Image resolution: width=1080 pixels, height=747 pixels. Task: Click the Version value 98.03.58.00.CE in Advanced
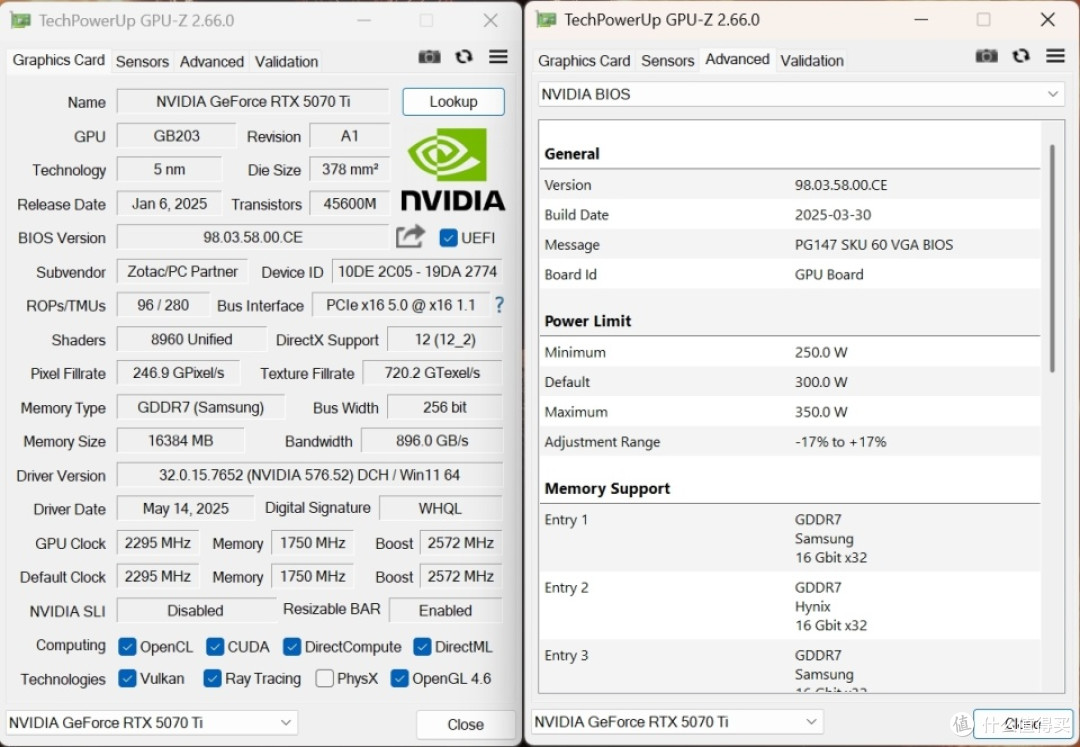pyautogui.click(x=841, y=185)
